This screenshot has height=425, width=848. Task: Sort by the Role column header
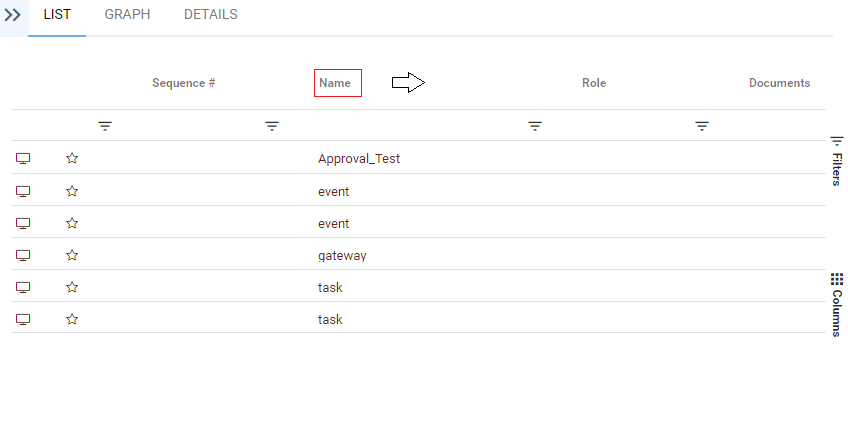pos(594,83)
